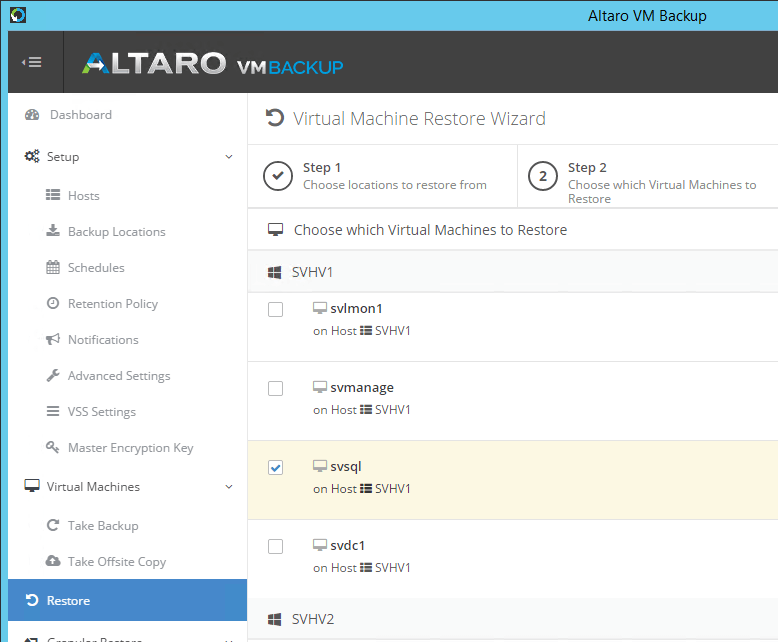Click the Advanced Settings wrench icon
778x642 pixels.
(53, 376)
